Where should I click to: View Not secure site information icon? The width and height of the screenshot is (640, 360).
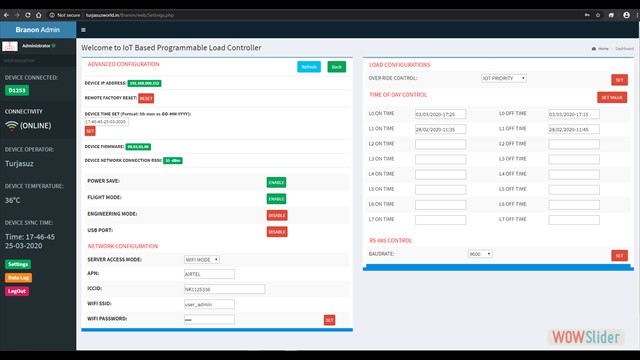(x=52, y=15)
